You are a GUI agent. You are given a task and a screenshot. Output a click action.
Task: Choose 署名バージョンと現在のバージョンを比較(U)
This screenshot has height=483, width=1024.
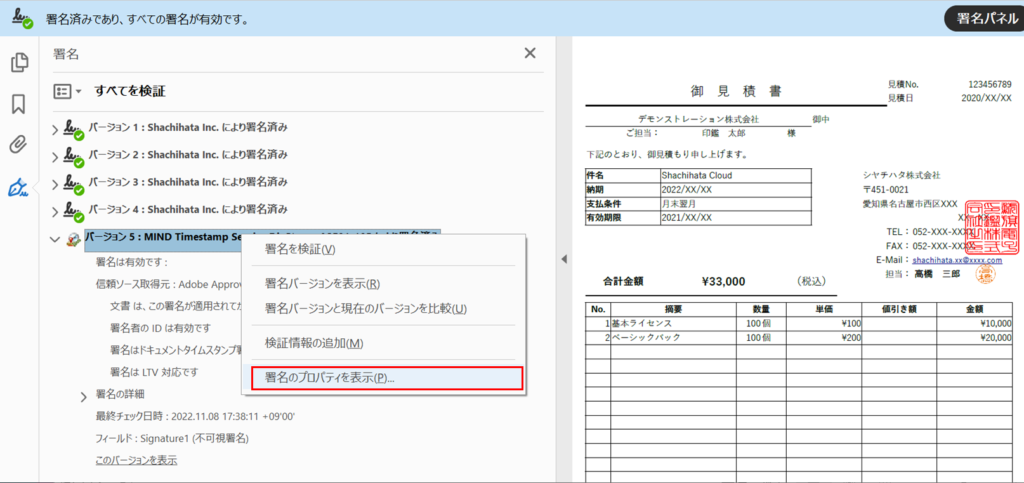click(383, 308)
